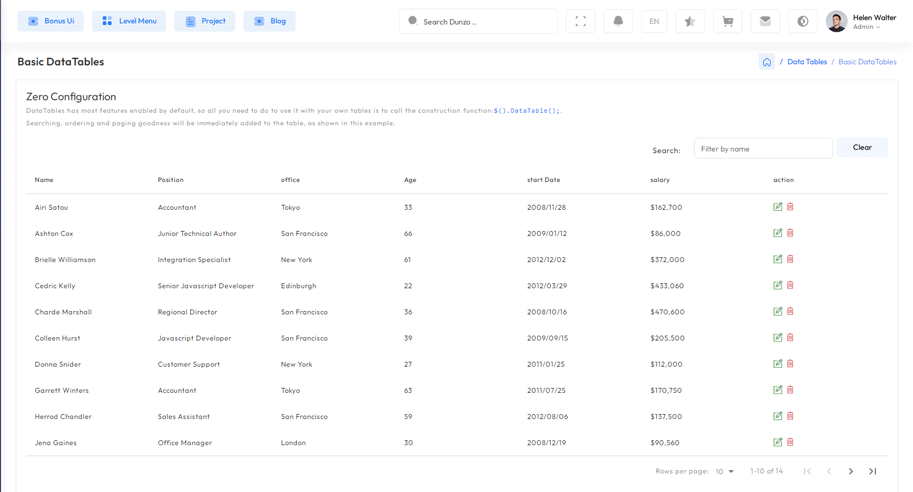Open the Level Menu item
The height and width of the screenshot is (492, 913).
(x=129, y=21)
